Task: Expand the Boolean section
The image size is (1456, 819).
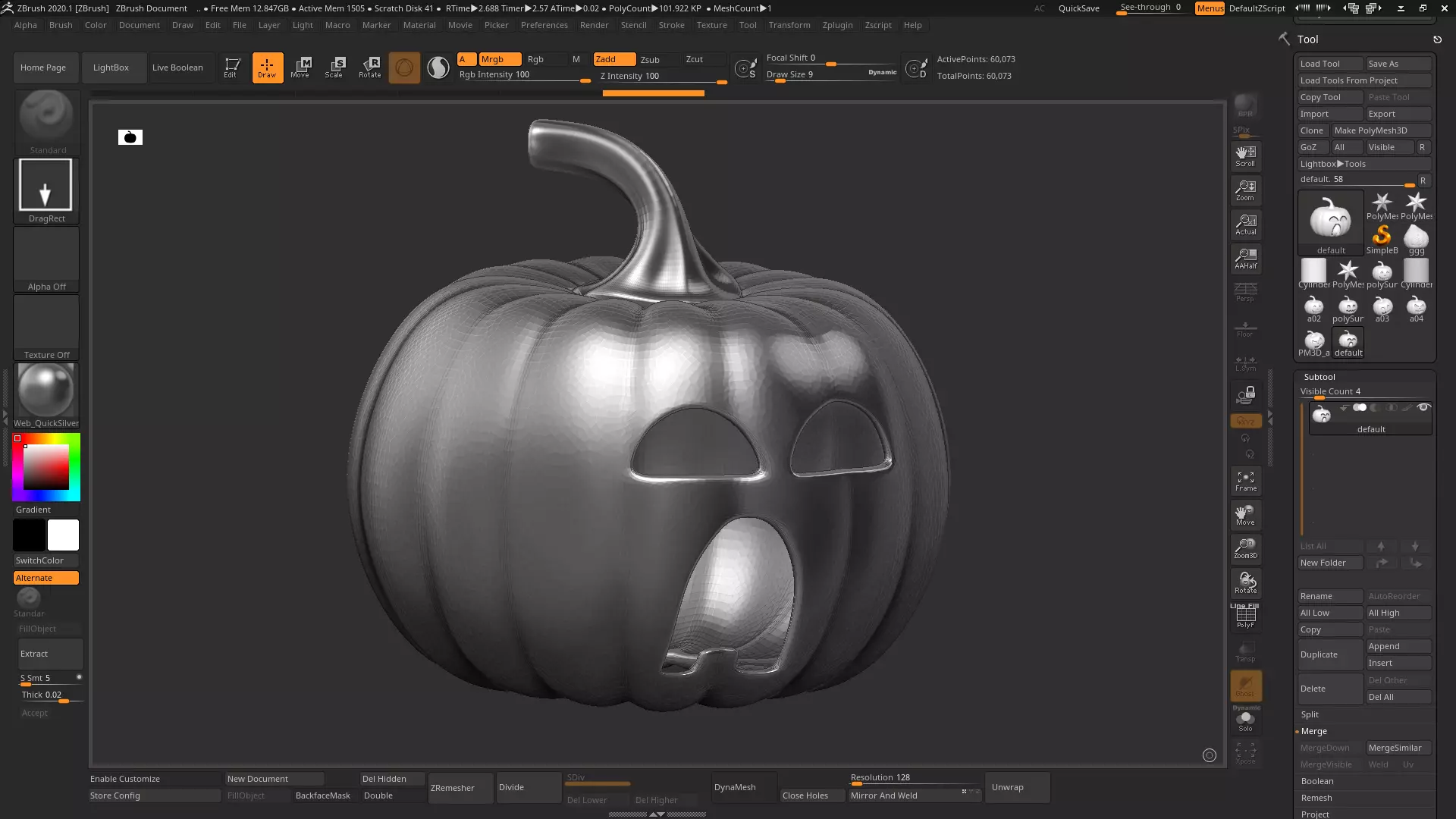Action: click(1316, 781)
